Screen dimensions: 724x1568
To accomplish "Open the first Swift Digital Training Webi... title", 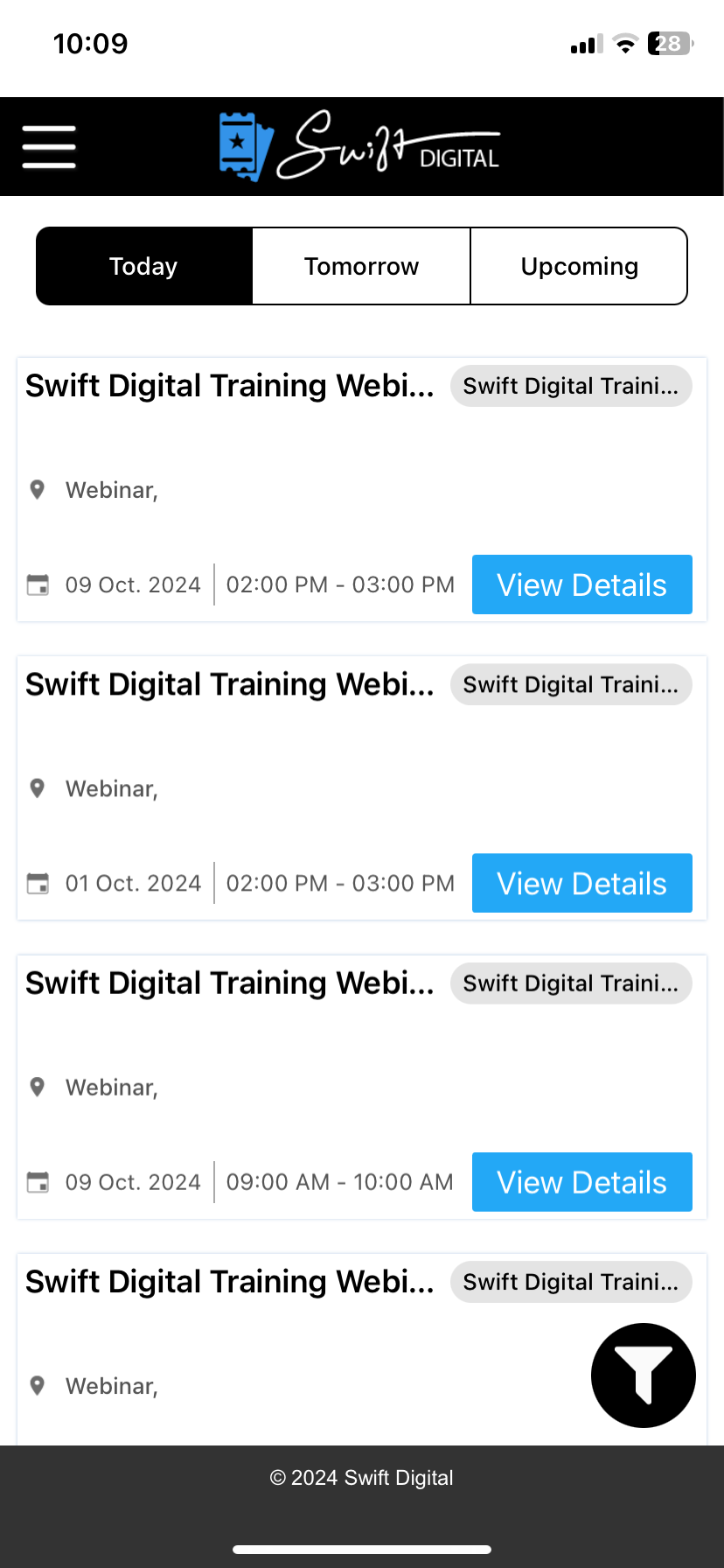I will 230,386.
